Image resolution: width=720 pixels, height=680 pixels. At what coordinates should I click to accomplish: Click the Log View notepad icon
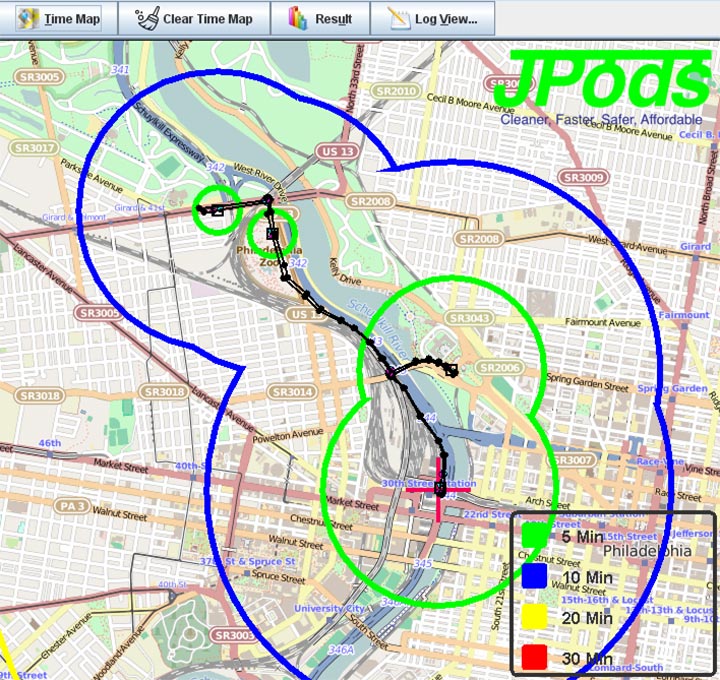[399, 19]
